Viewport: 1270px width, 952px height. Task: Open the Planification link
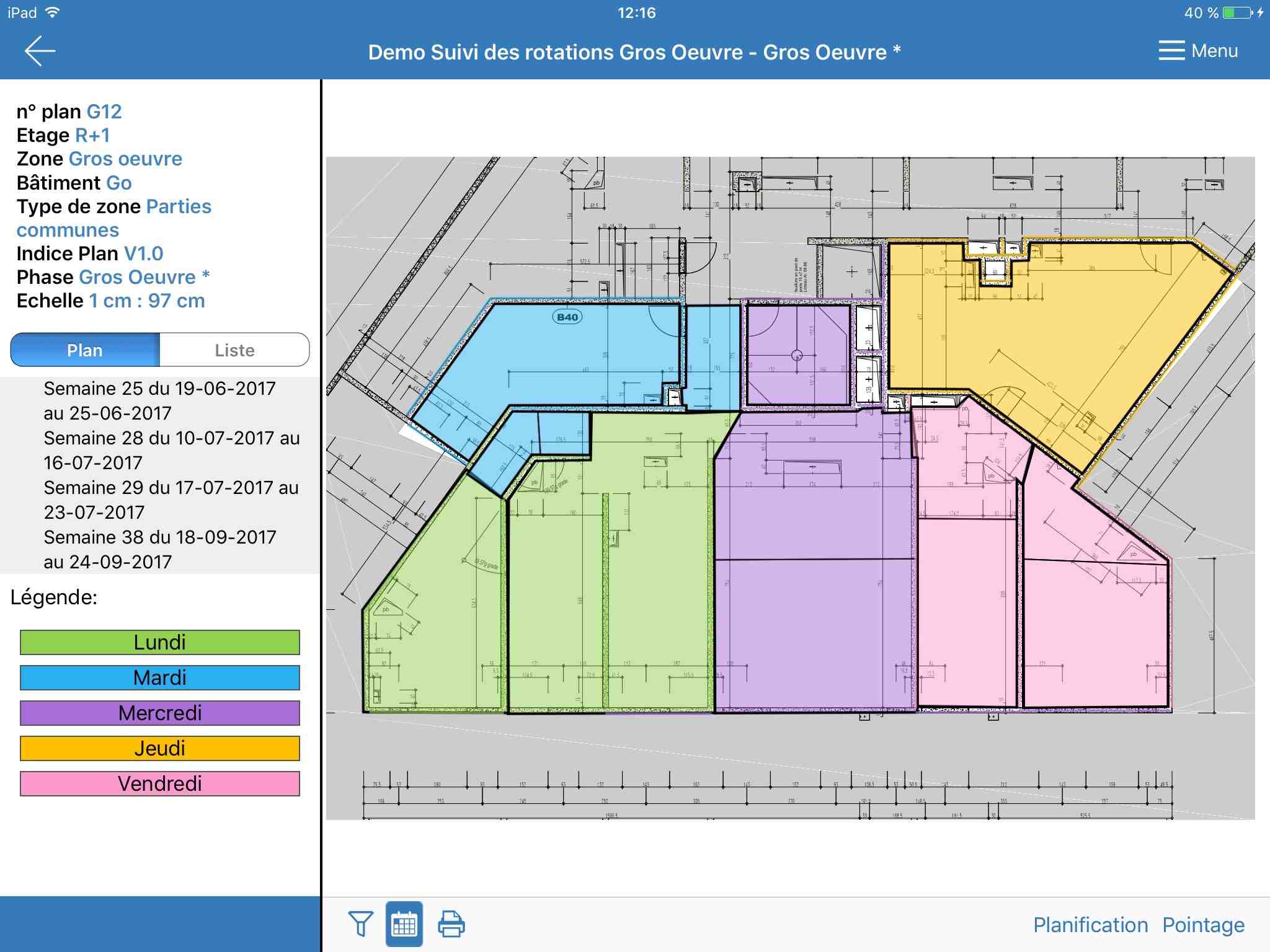pos(1090,925)
